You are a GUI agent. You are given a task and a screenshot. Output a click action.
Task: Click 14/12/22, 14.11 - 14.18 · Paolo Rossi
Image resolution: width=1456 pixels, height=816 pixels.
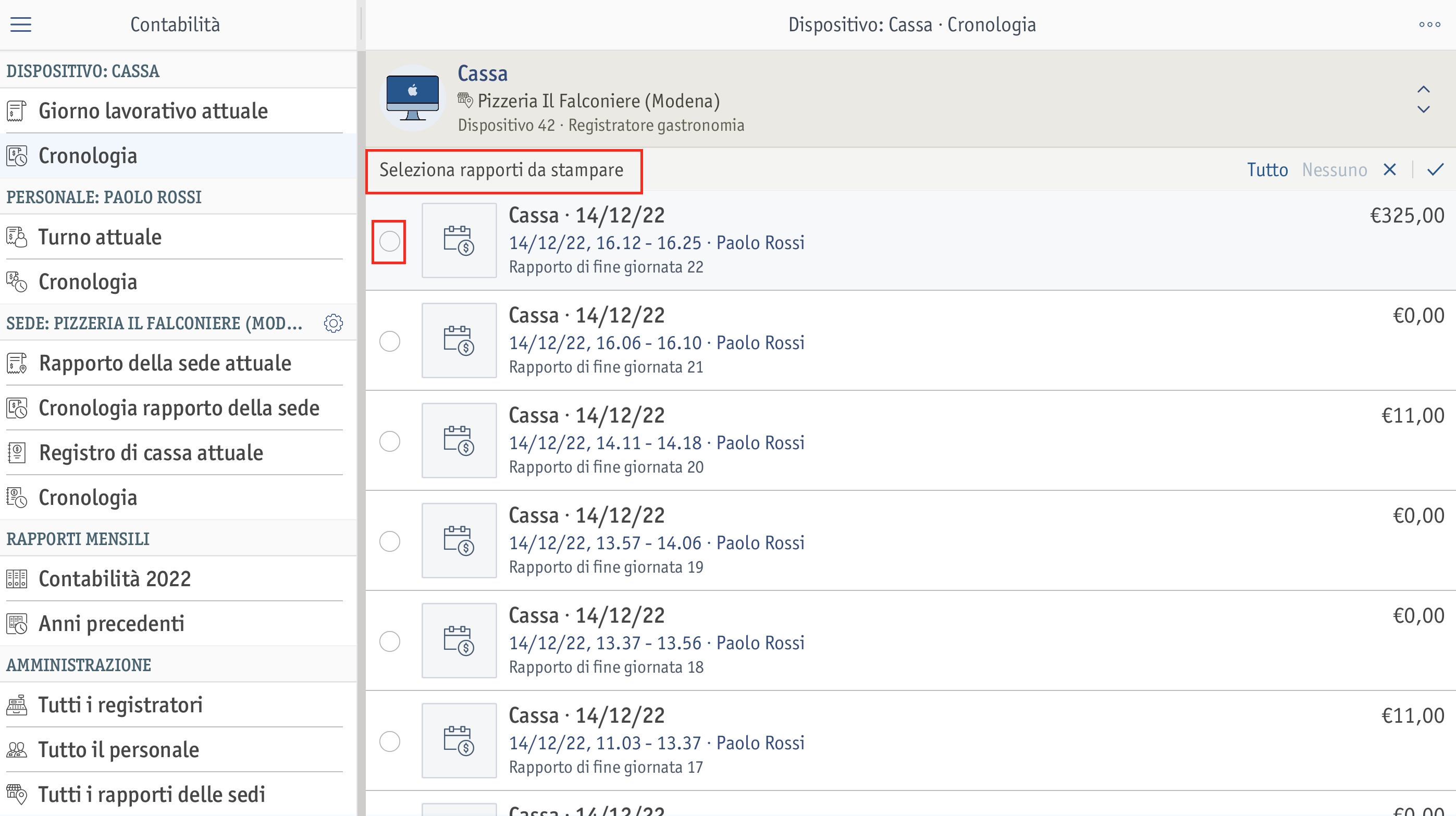(x=656, y=442)
